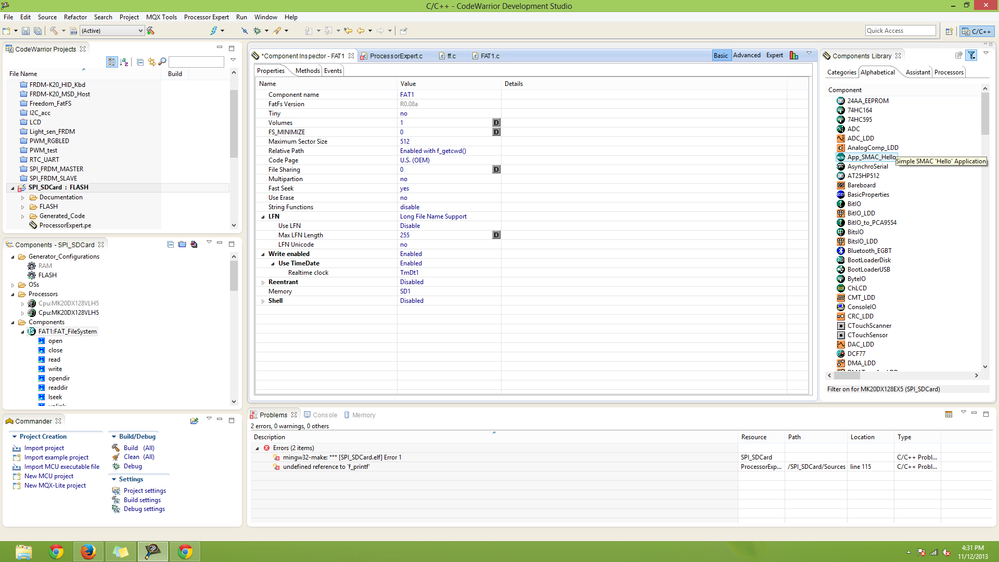Image resolution: width=999 pixels, height=562 pixels.
Task: Toggle LFN Unicode value 'no'
Action: click(403, 245)
